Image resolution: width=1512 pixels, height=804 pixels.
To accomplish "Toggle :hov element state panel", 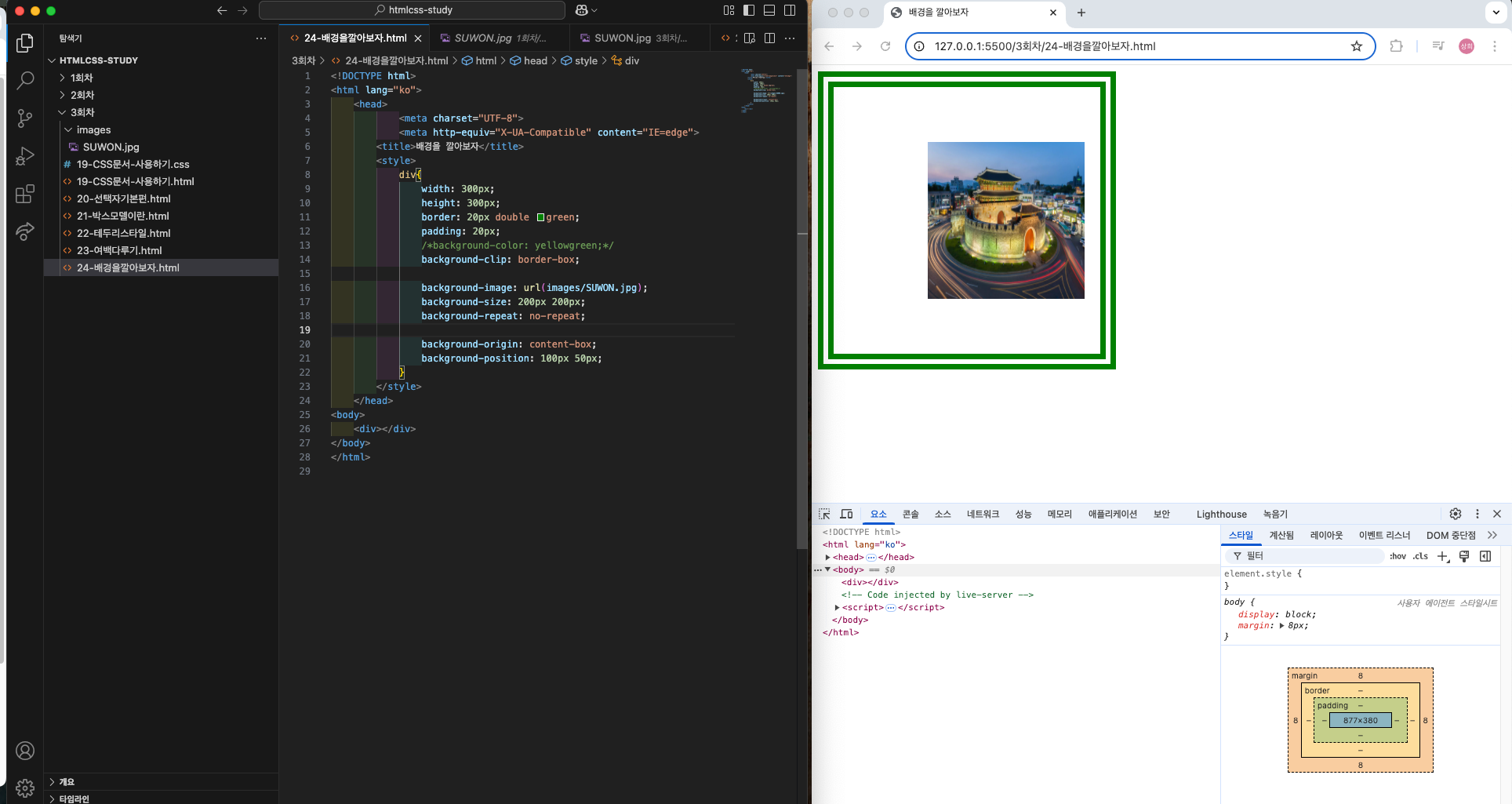I will [x=1398, y=556].
